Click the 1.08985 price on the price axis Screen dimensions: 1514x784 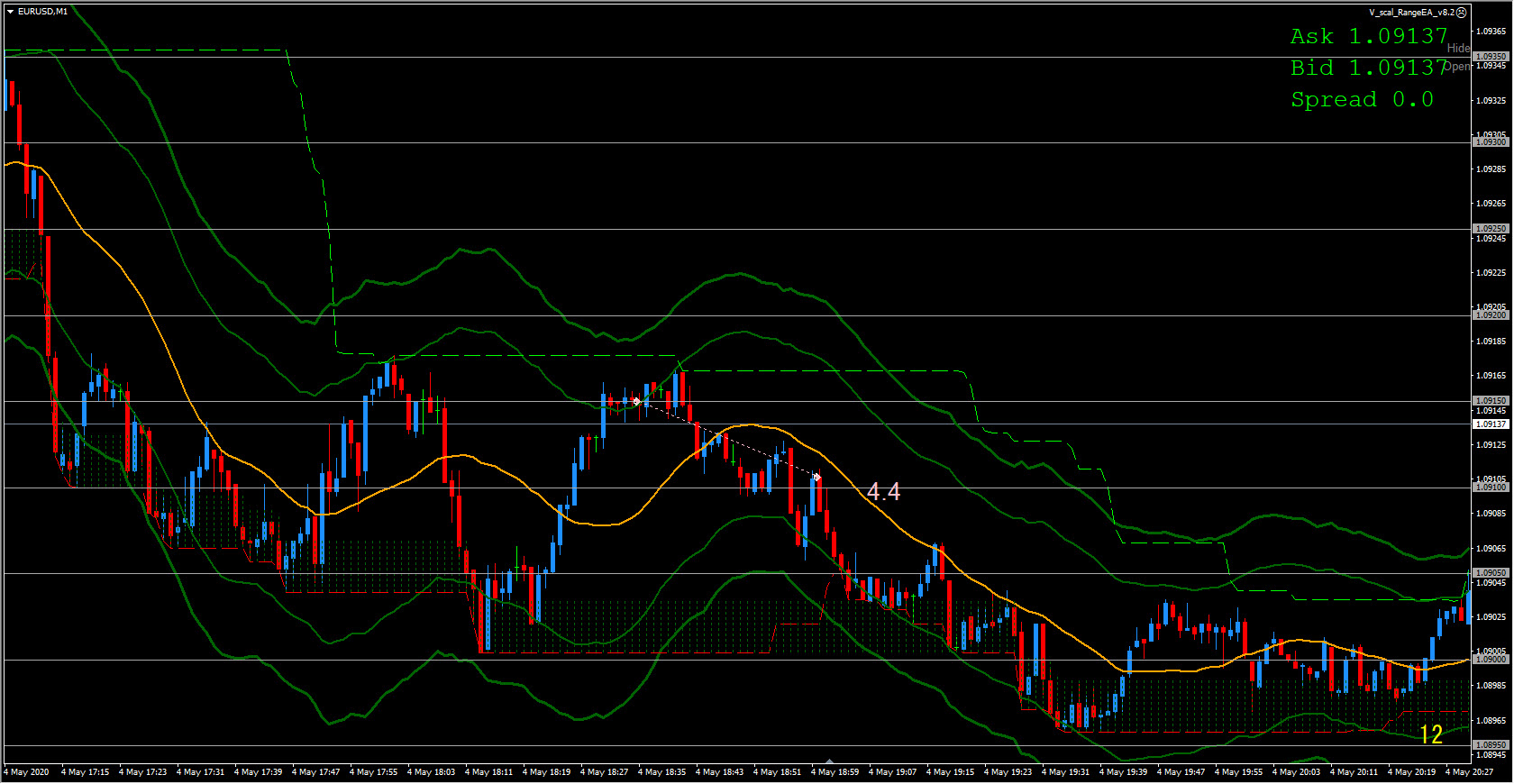pyautogui.click(x=1491, y=686)
